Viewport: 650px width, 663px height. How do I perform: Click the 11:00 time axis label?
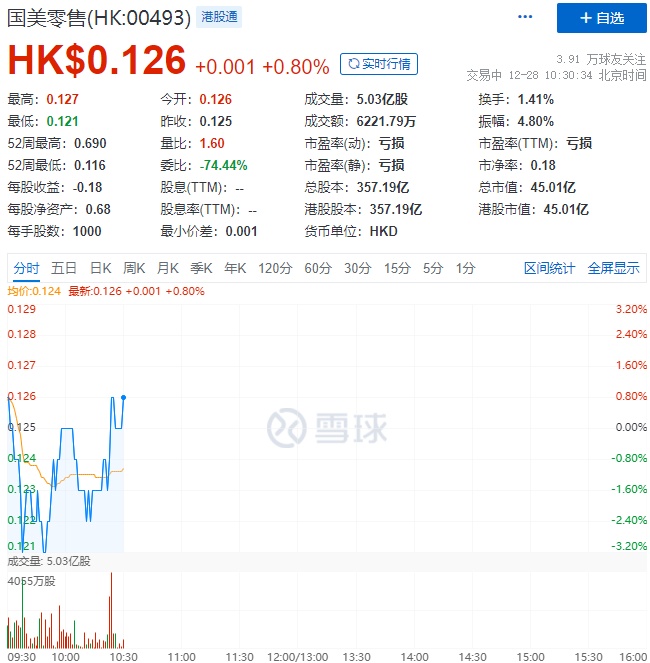click(x=181, y=657)
